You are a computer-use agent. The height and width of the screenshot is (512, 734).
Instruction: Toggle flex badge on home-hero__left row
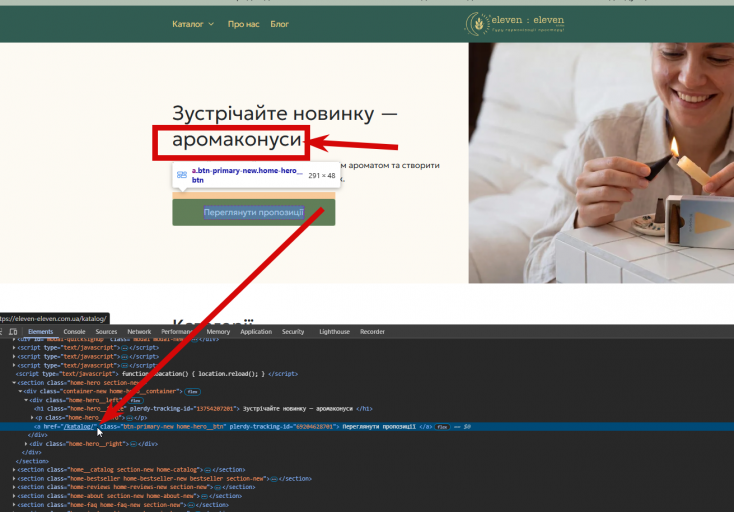click(136, 401)
